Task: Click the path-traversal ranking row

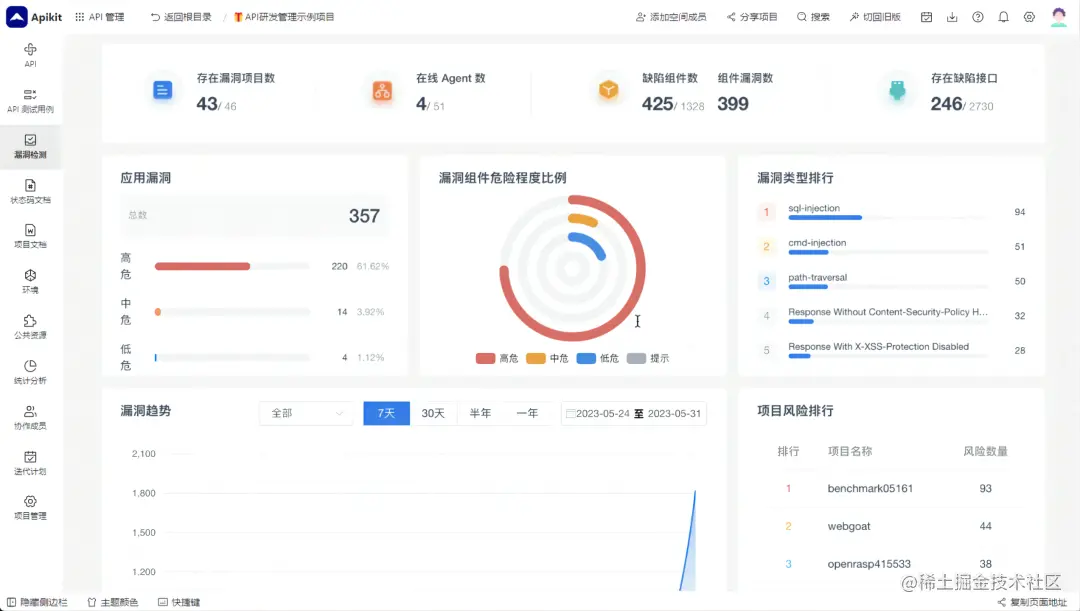Action: tap(892, 281)
